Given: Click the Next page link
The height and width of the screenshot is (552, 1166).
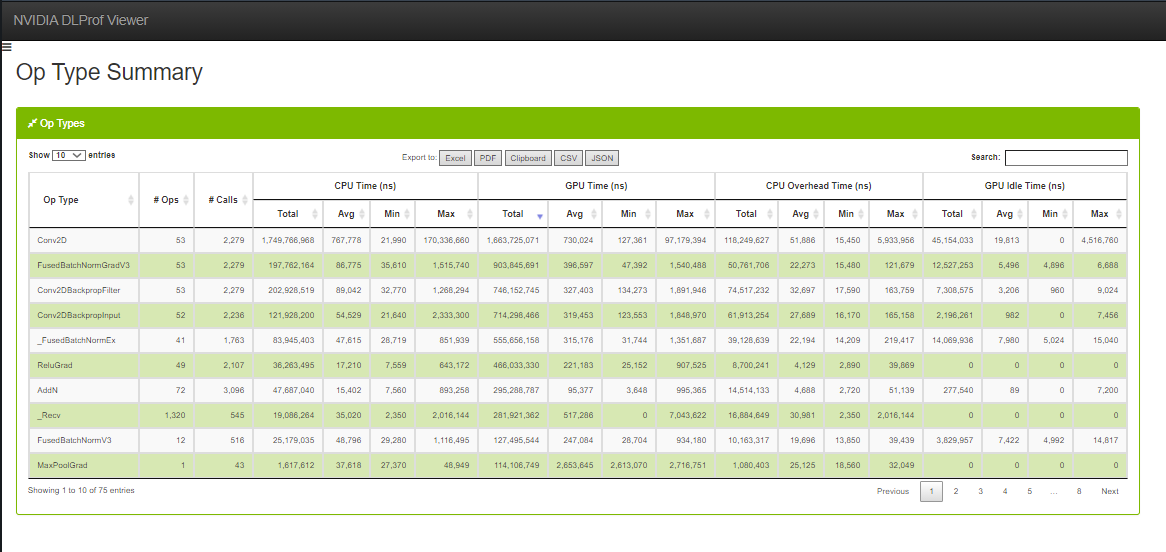Looking at the screenshot, I should 1110,491.
